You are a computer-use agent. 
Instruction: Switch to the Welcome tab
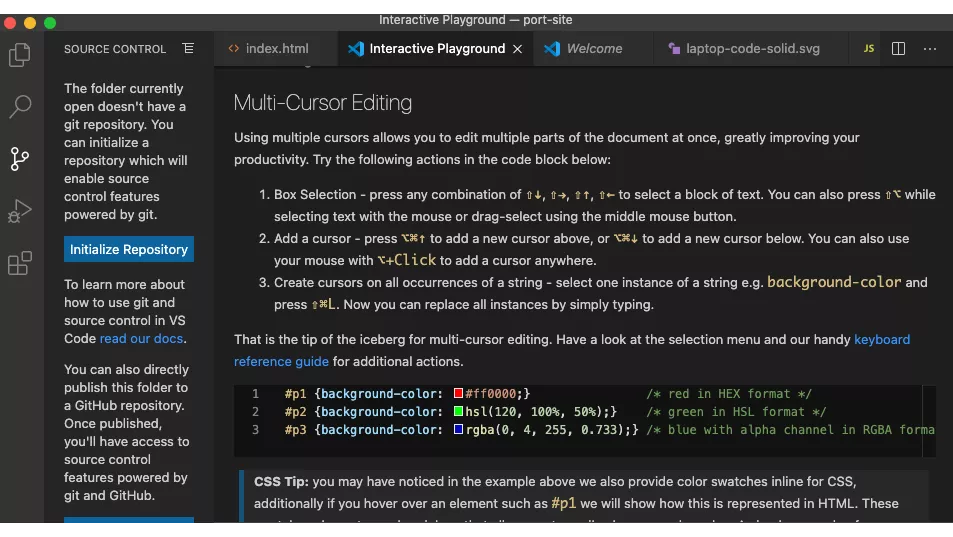593,48
